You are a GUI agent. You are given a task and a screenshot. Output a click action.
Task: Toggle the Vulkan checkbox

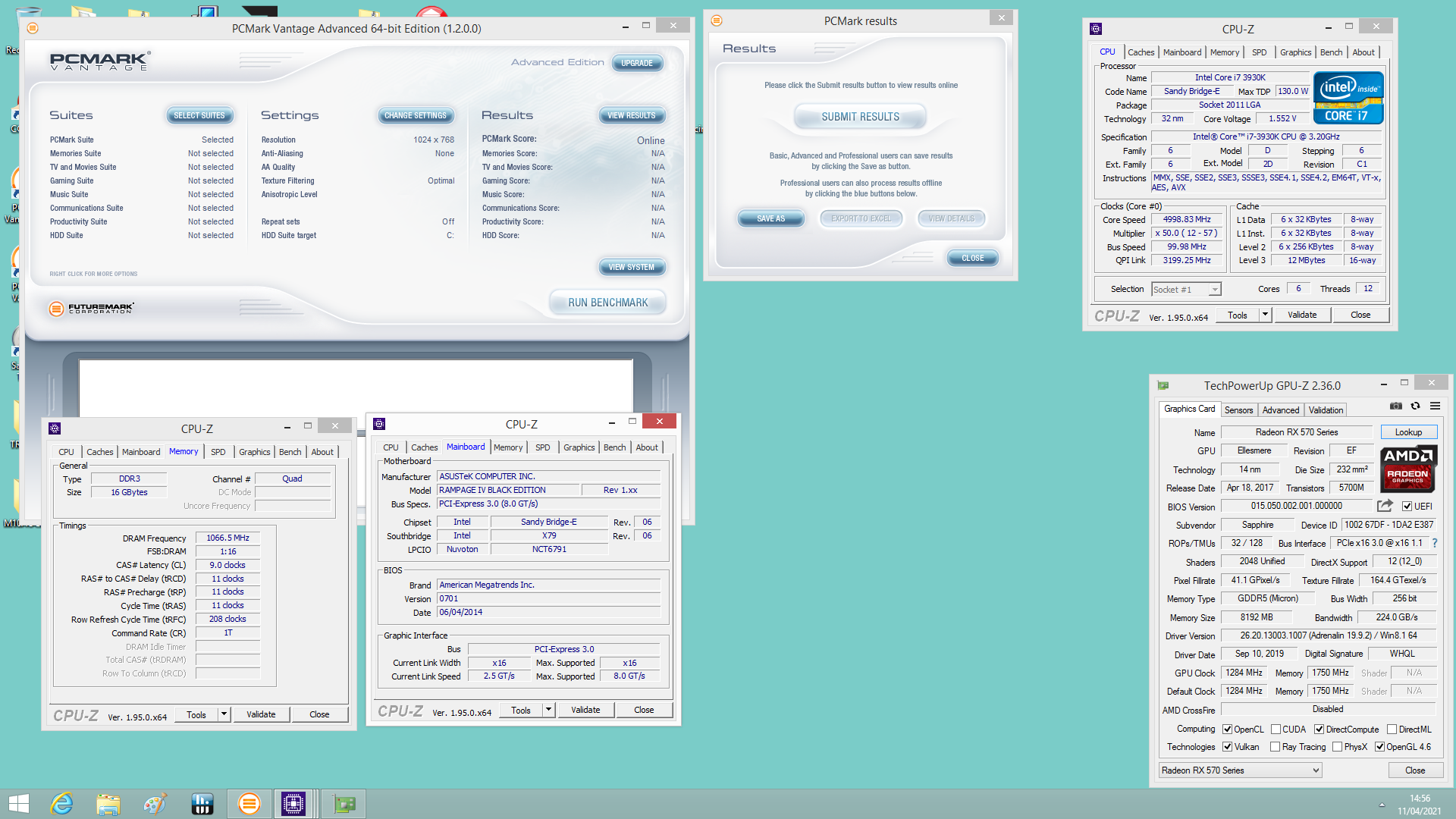click(1227, 747)
